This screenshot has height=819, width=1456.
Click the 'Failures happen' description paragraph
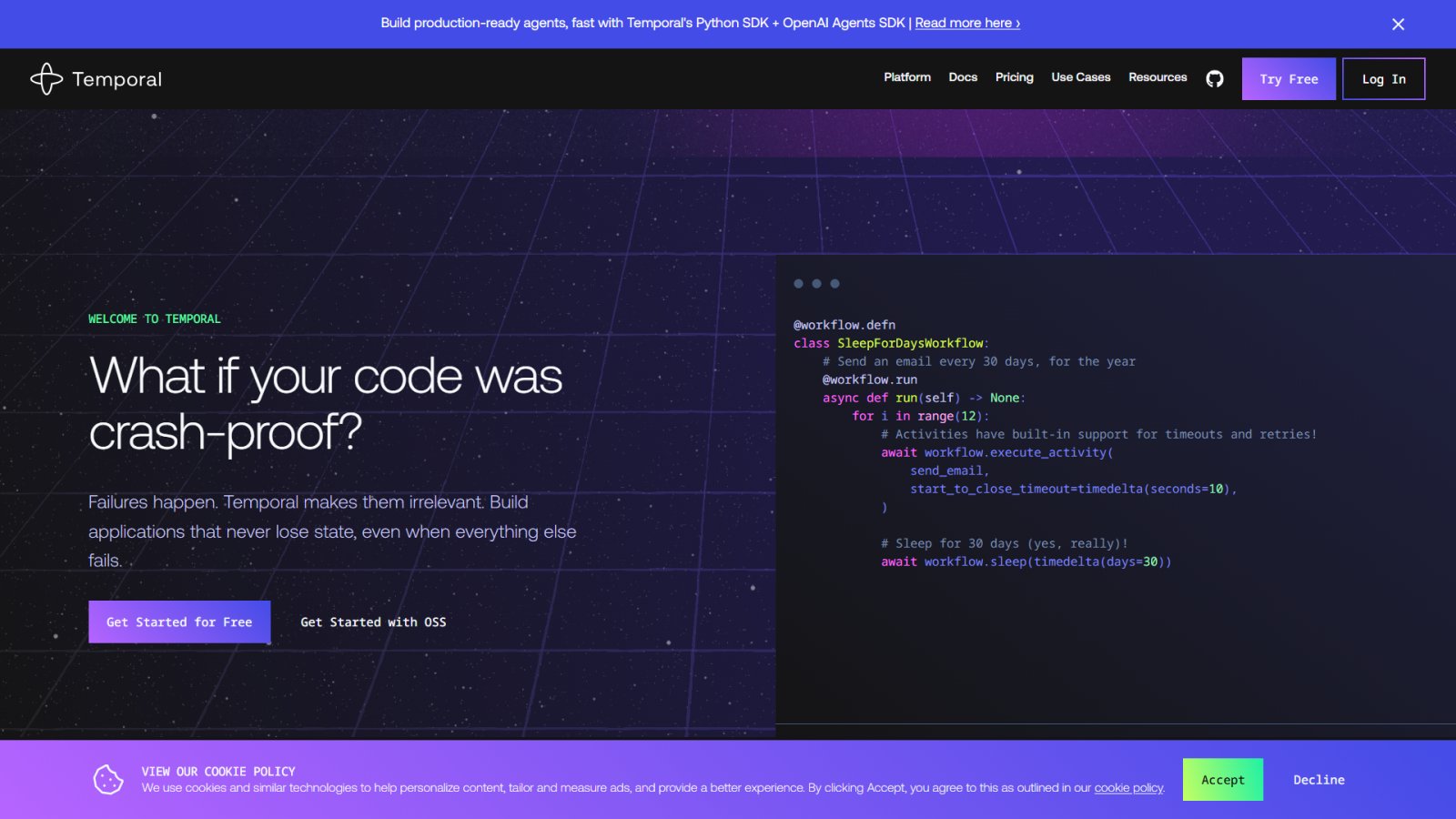pos(332,531)
